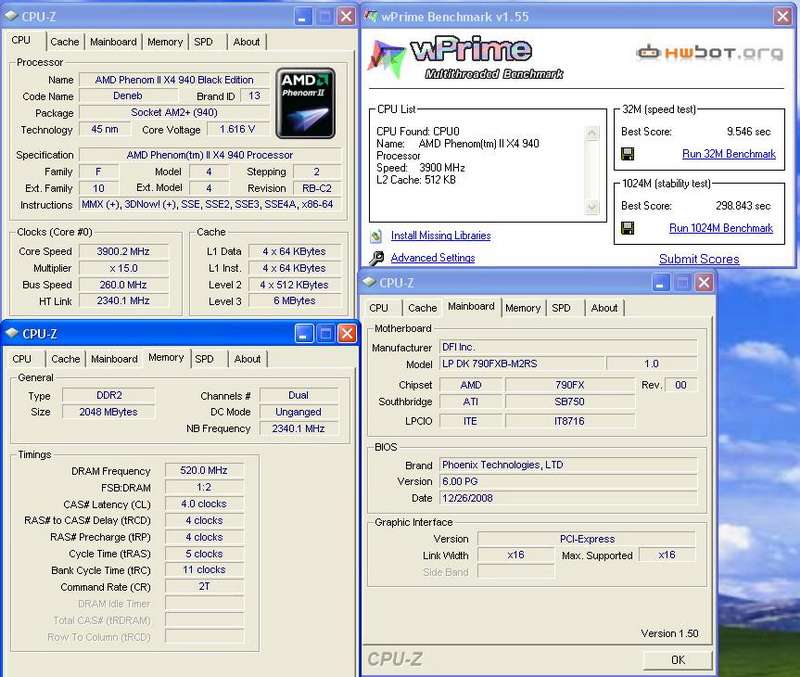Click the 1024M Best Score 298.843 sec
The height and width of the screenshot is (677, 800).
(743, 206)
